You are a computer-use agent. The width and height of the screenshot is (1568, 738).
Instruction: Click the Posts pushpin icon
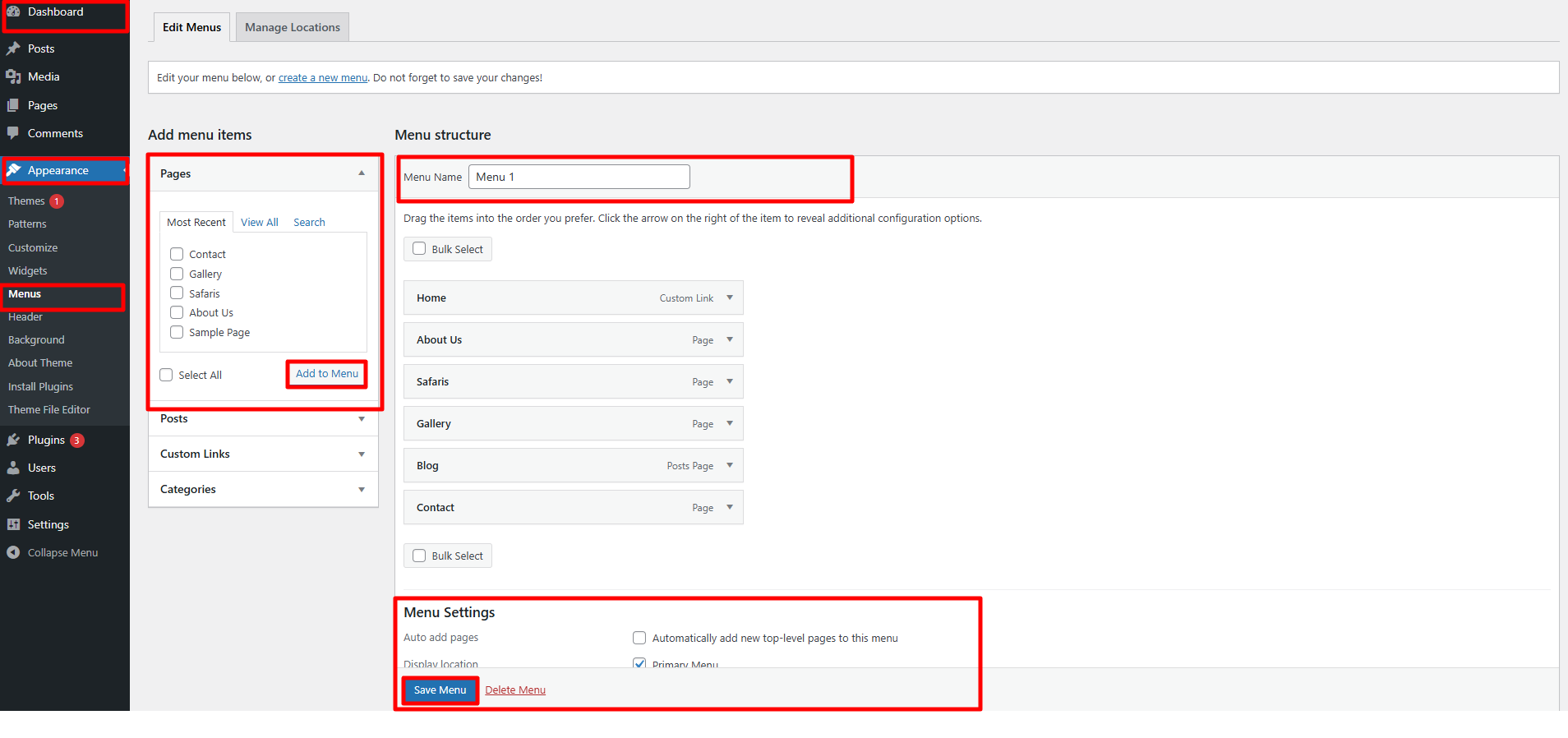[x=13, y=48]
